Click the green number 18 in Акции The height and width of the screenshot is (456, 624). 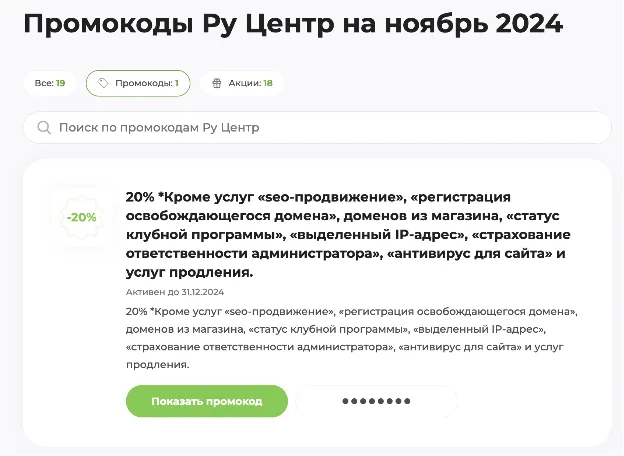click(x=268, y=83)
